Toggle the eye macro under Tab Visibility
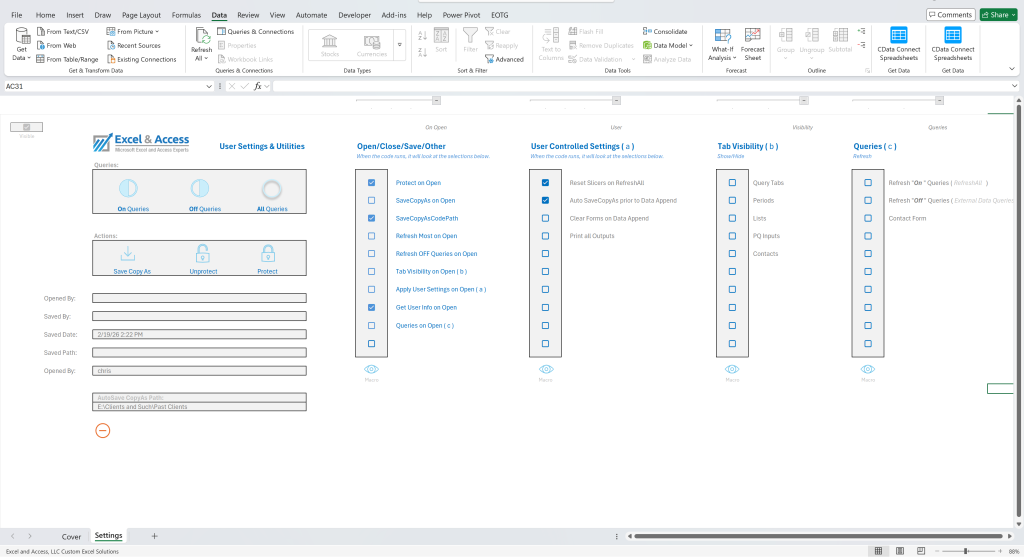Viewport: 1024px width, 557px height. [x=732, y=370]
